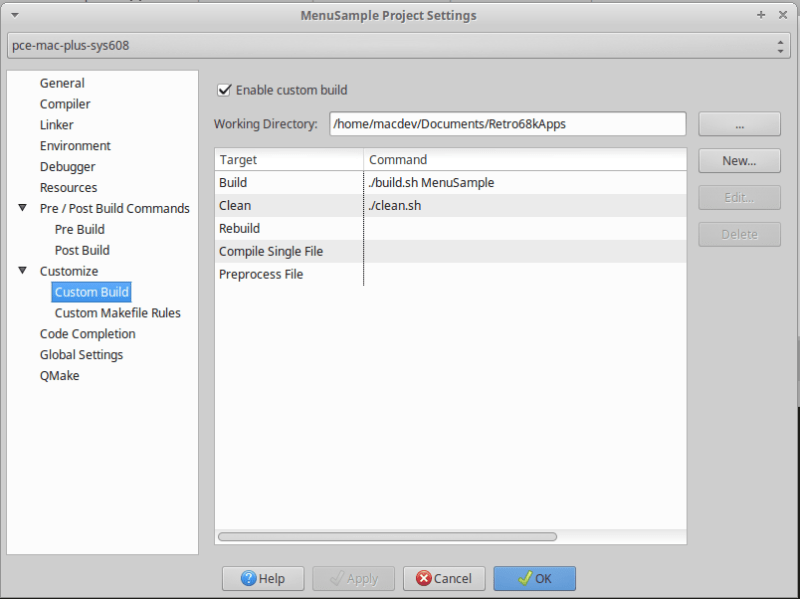
Task: Click the Help button
Action: pyautogui.click(x=263, y=579)
